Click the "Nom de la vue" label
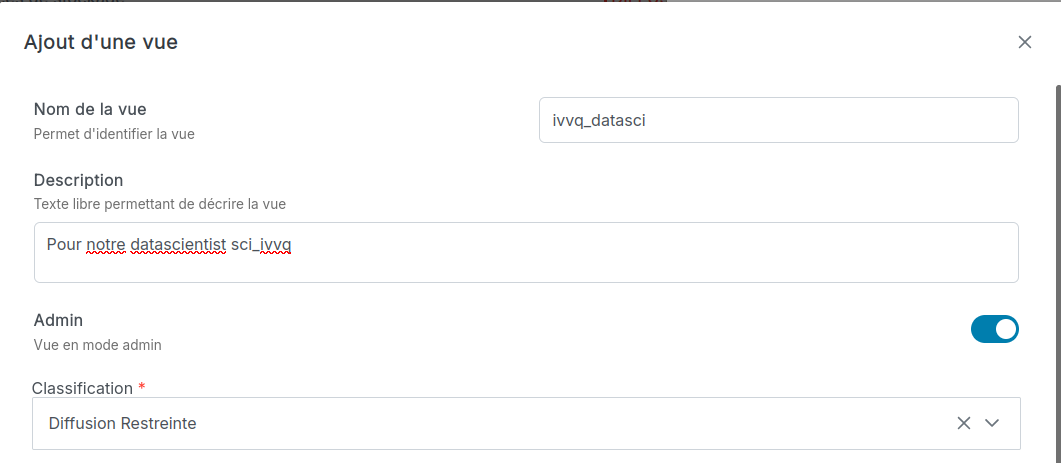The height and width of the screenshot is (463, 1061). (x=97, y=109)
